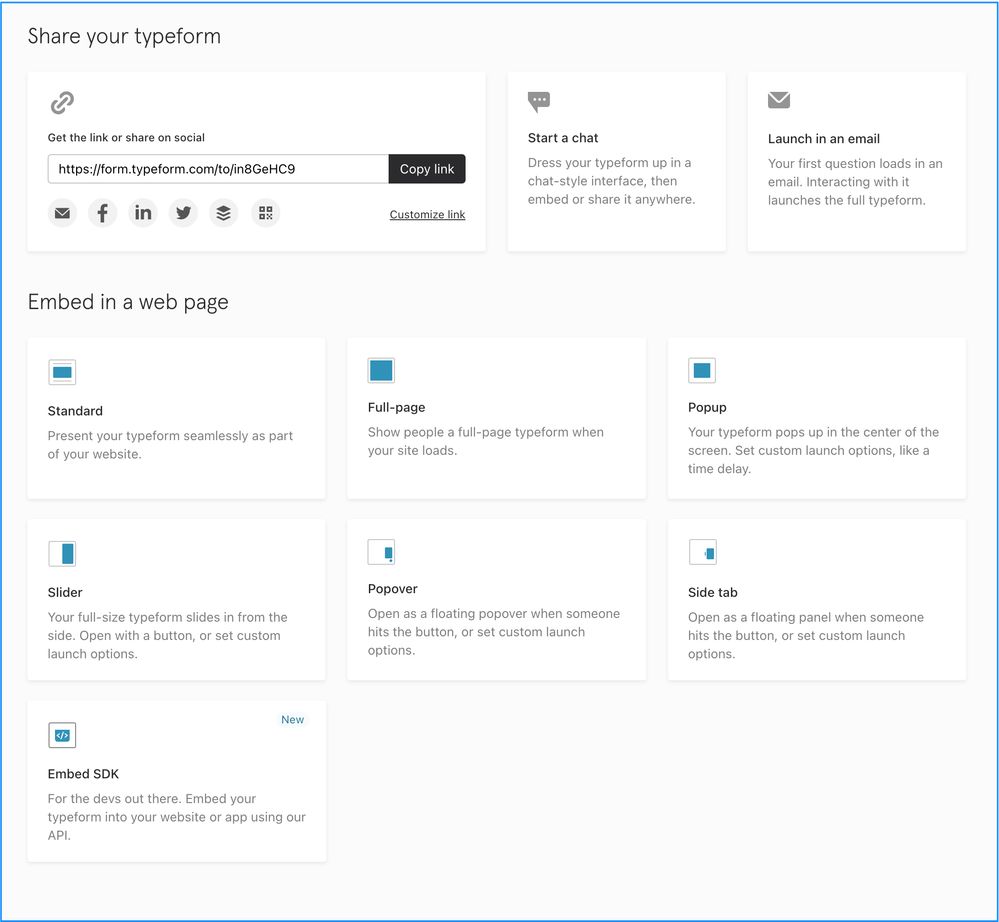Click the Embed SDK code icon
The height and width of the screenshot is (922, 999).
[x=62, y=735]
